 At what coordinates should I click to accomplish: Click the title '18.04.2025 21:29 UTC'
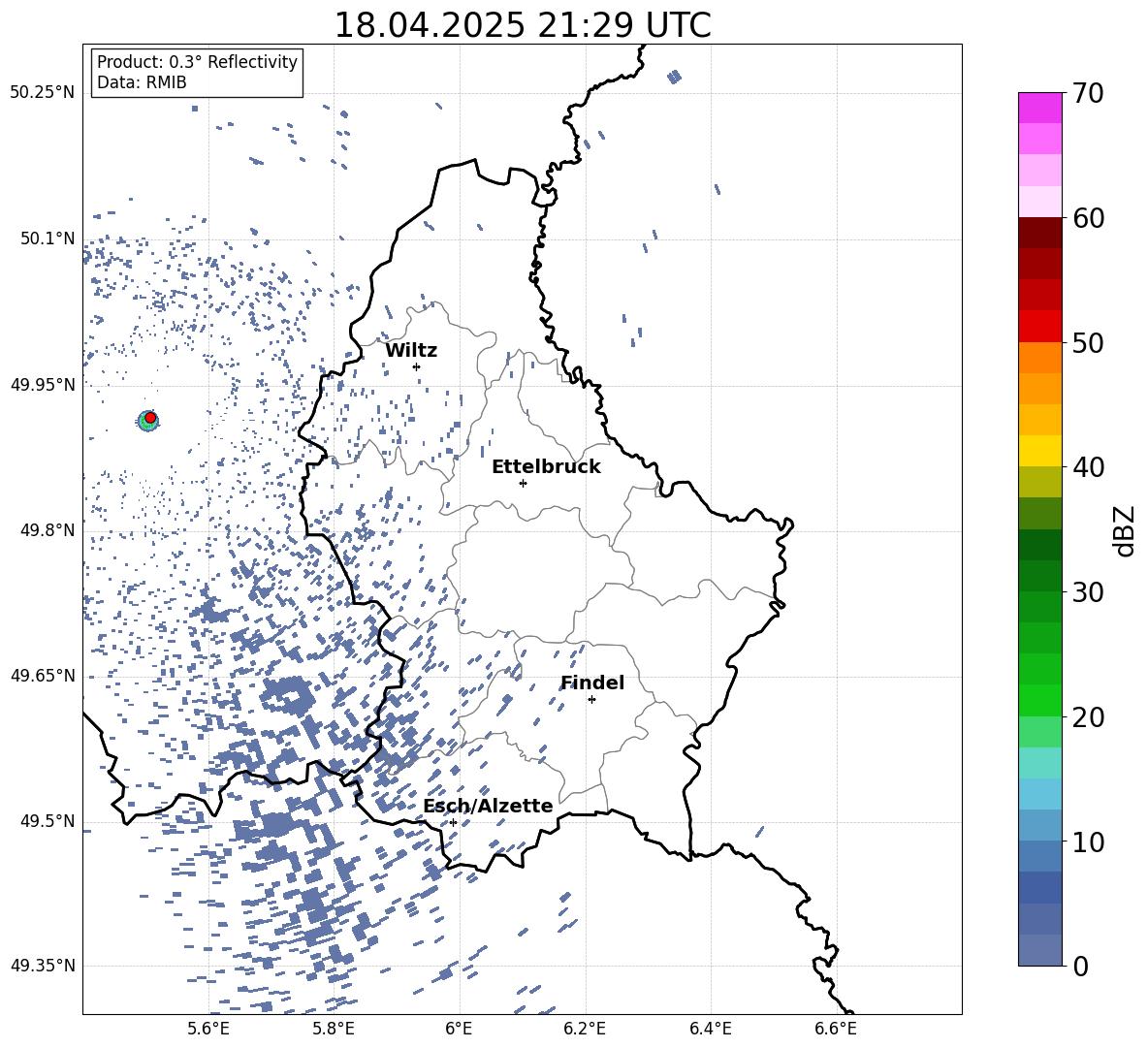pos(523,26)
